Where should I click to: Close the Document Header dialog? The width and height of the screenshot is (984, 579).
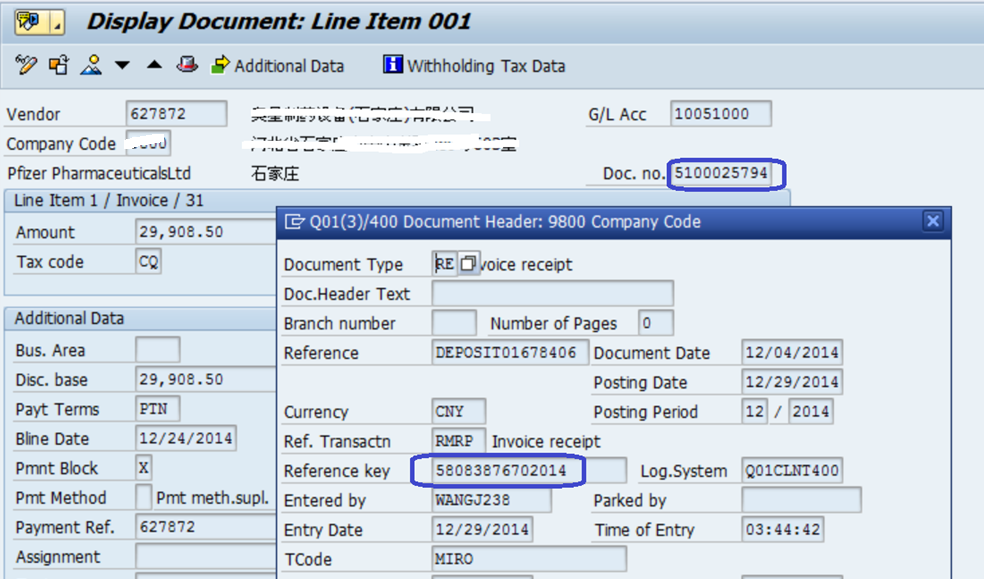pyautogui.click(x=933, y=221)
